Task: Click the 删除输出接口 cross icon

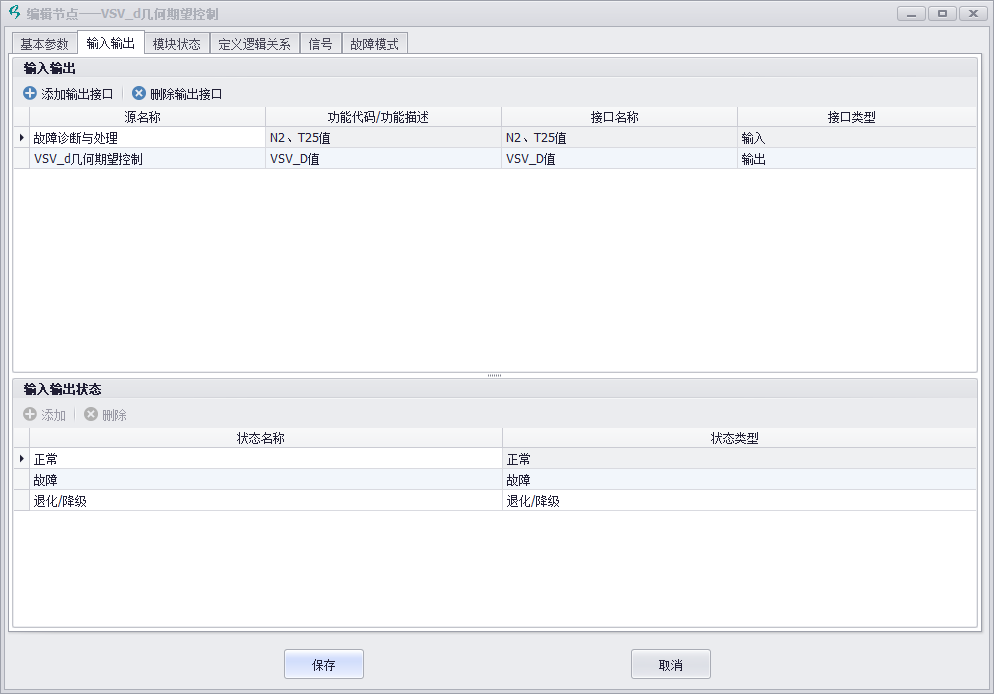Action: click(x=139, y=94)
